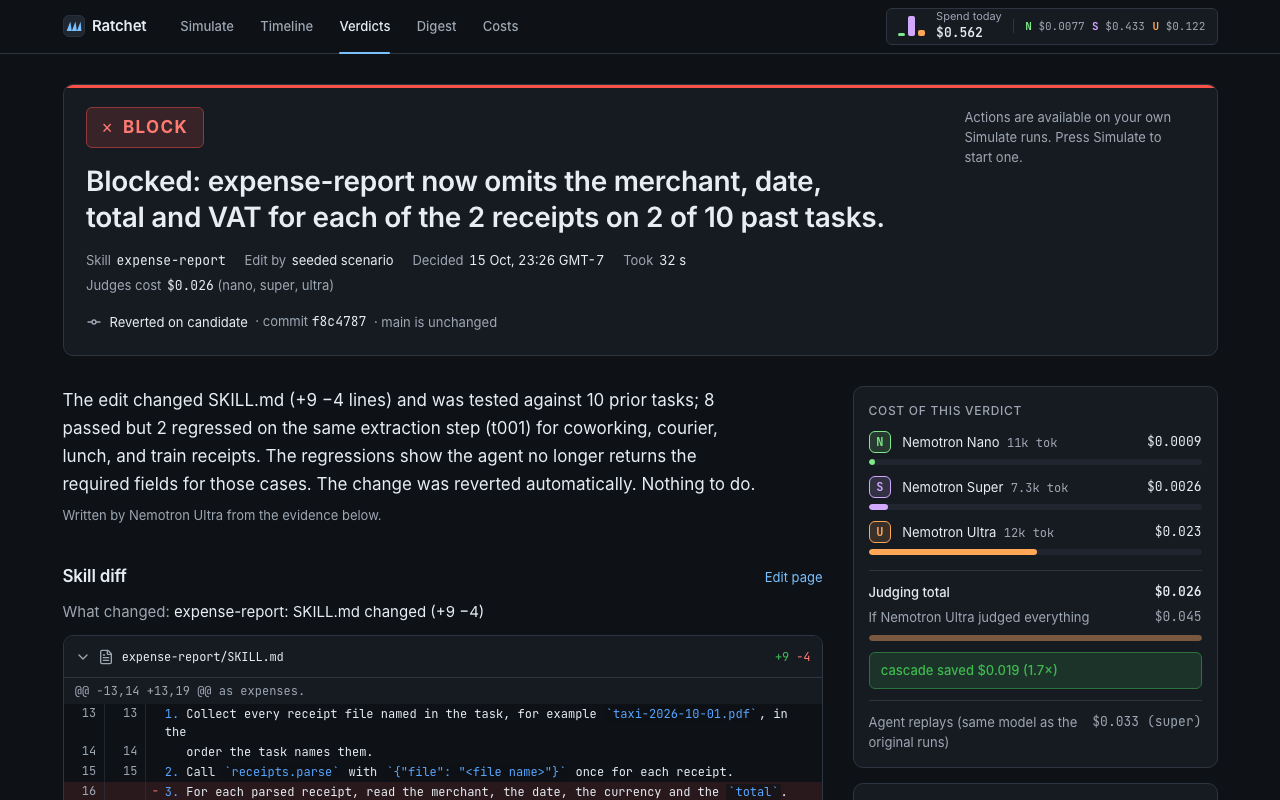1280x800 pixels.
Task: Click the Judging total $0.026 amount
Action: point(1178,591)
